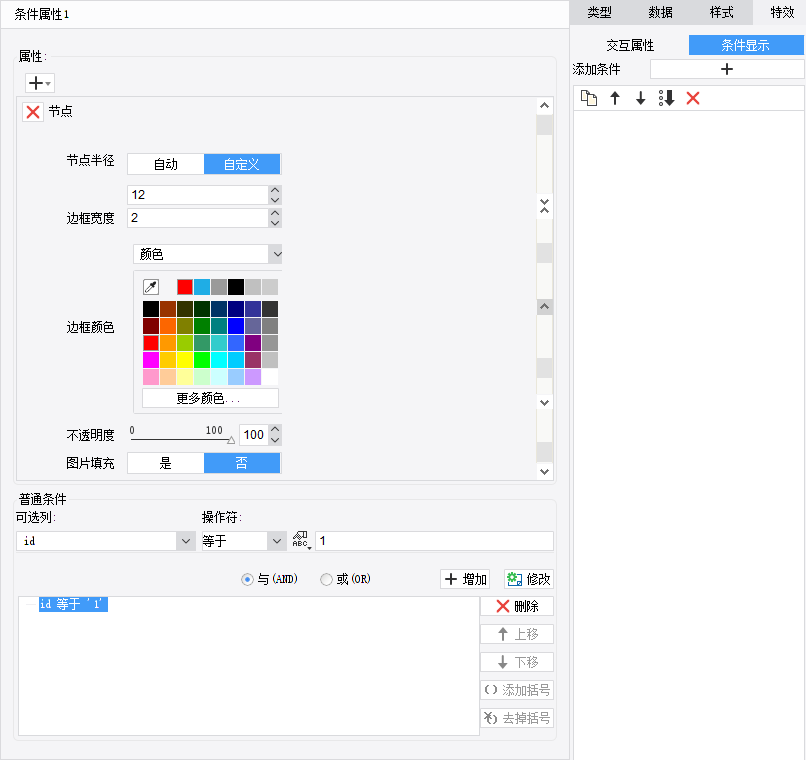Click the property panel scroll up arrow

(544, 105)
